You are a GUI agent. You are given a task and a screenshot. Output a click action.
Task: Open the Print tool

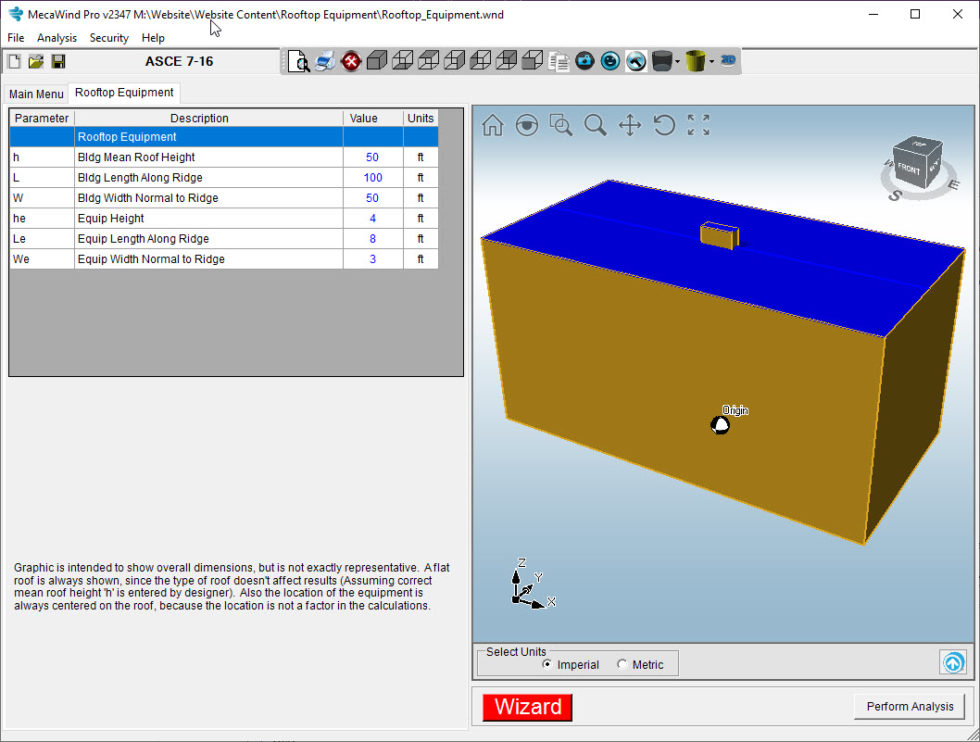click(x=324, y=61)
